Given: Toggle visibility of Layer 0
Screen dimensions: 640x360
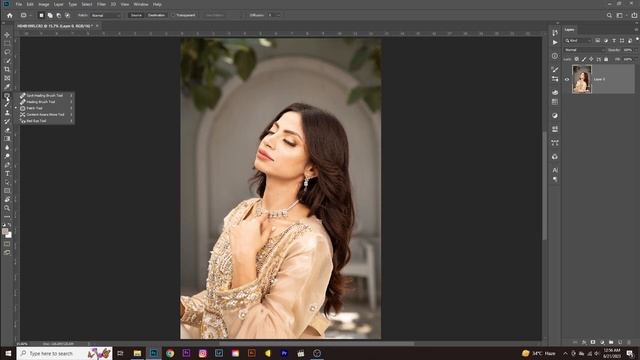Looking at the screenshot, I should coord(567,80).
